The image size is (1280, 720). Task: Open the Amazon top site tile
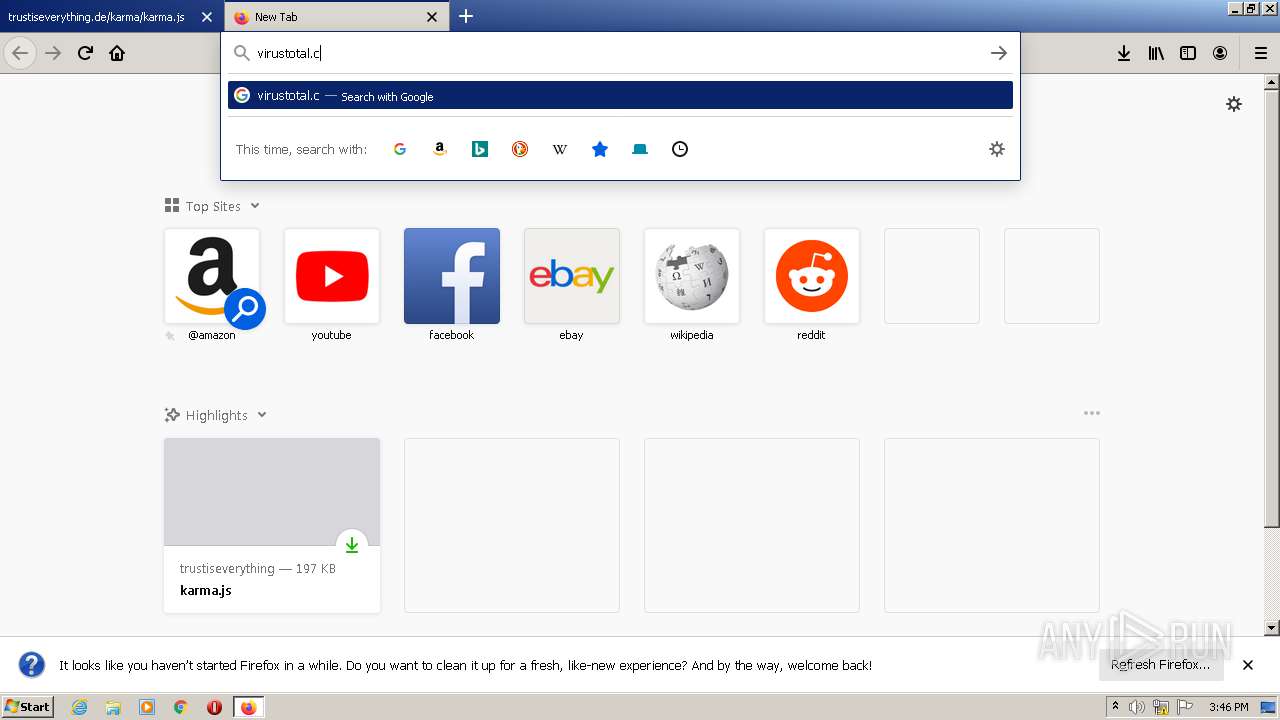(x=212, y=276)
